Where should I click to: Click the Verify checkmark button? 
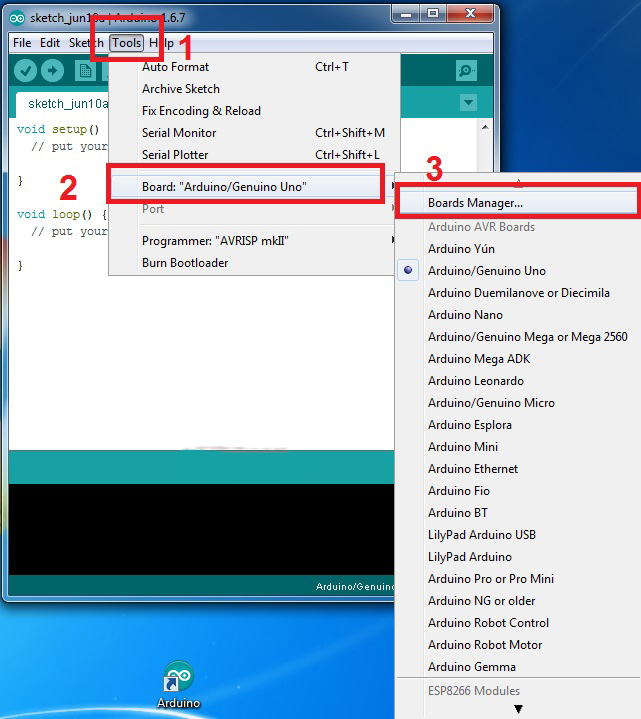click(x=25, y=71)
